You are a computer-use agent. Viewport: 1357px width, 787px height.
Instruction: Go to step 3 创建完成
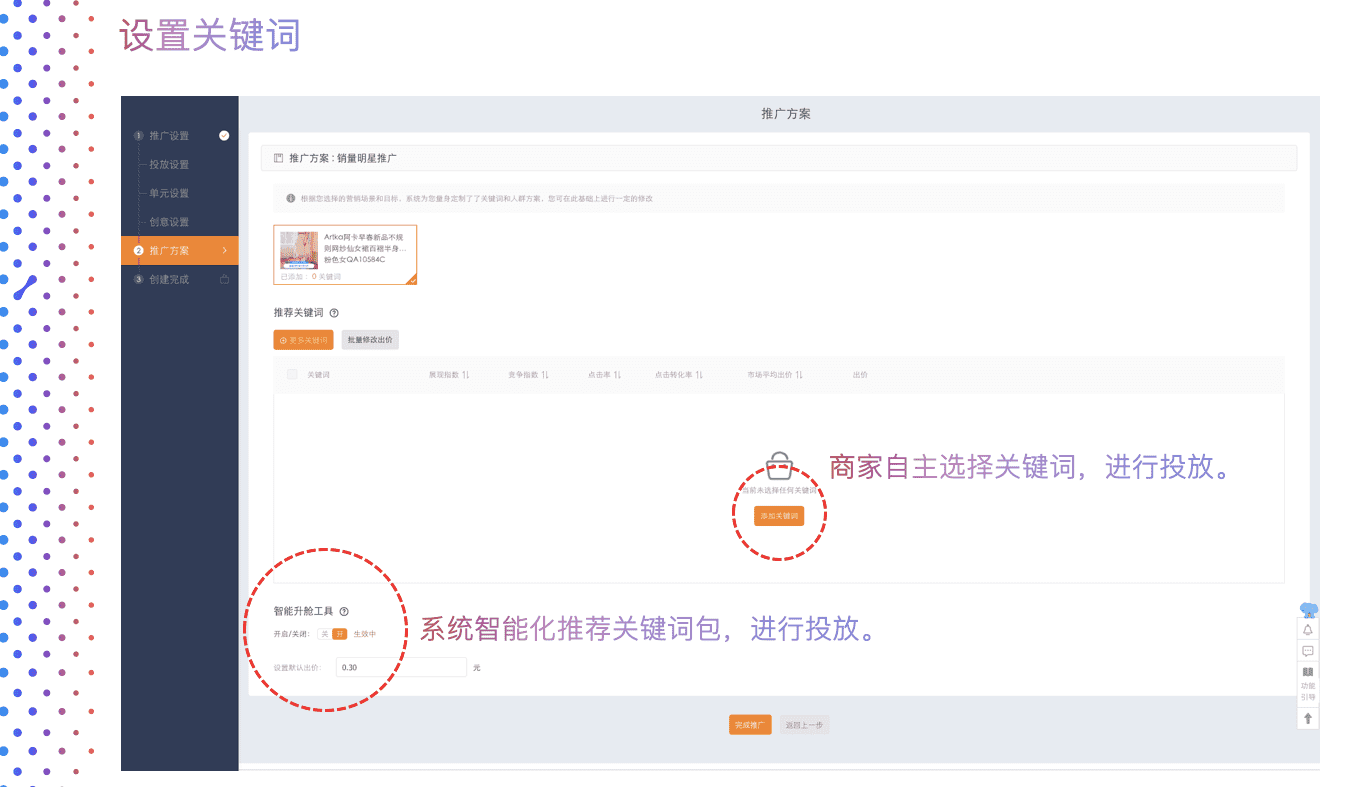(x=169, y=279)
